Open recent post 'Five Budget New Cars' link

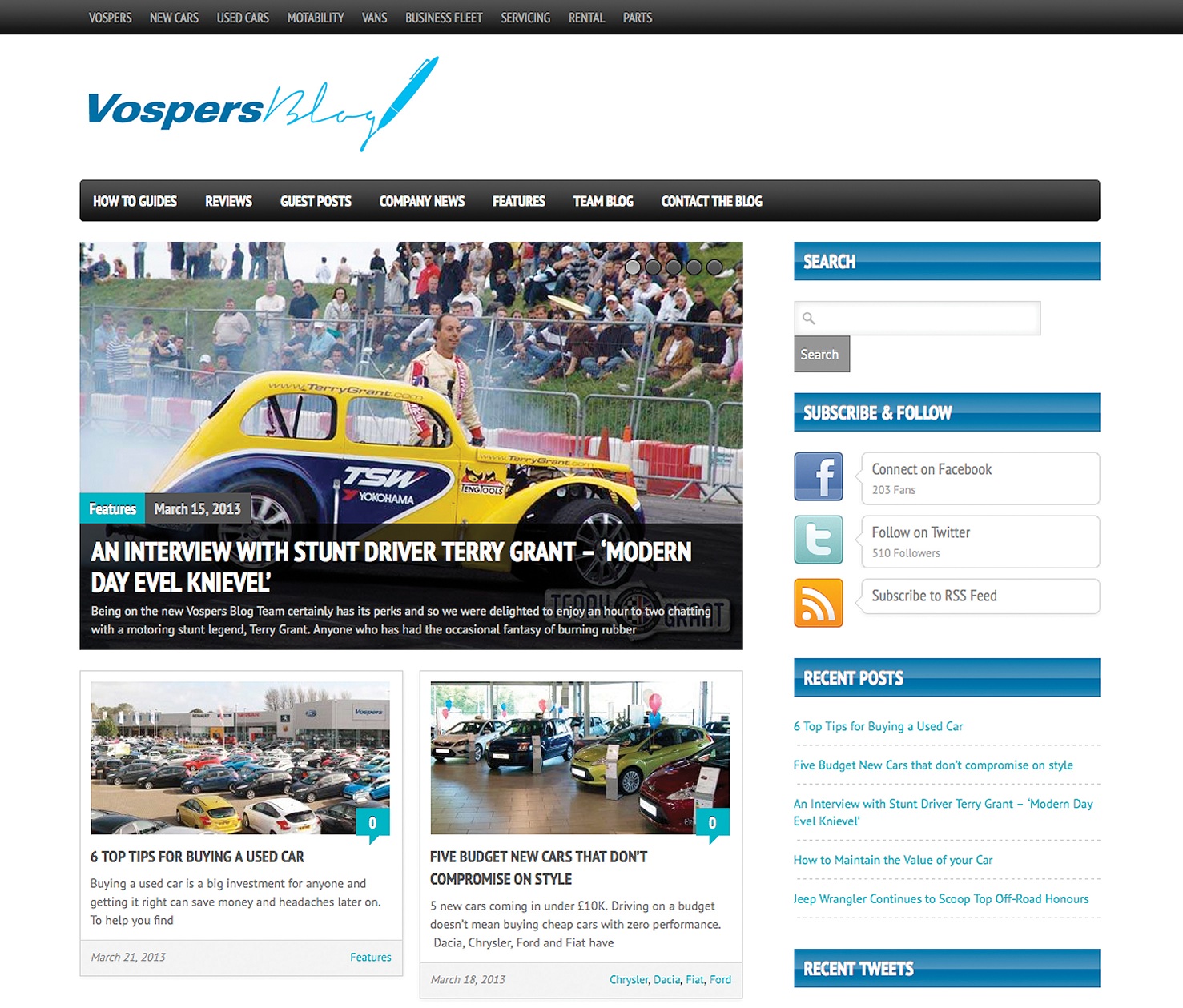coord(933,765)
